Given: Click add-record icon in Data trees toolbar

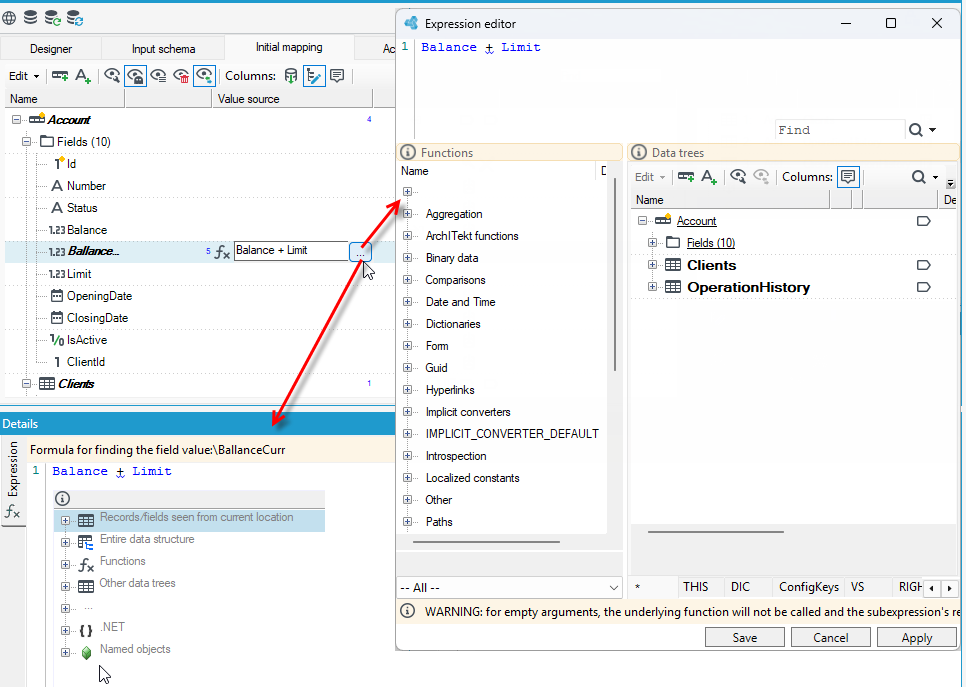Looking at the screenshot, I should pyautogui.click(x=686, y=177).
